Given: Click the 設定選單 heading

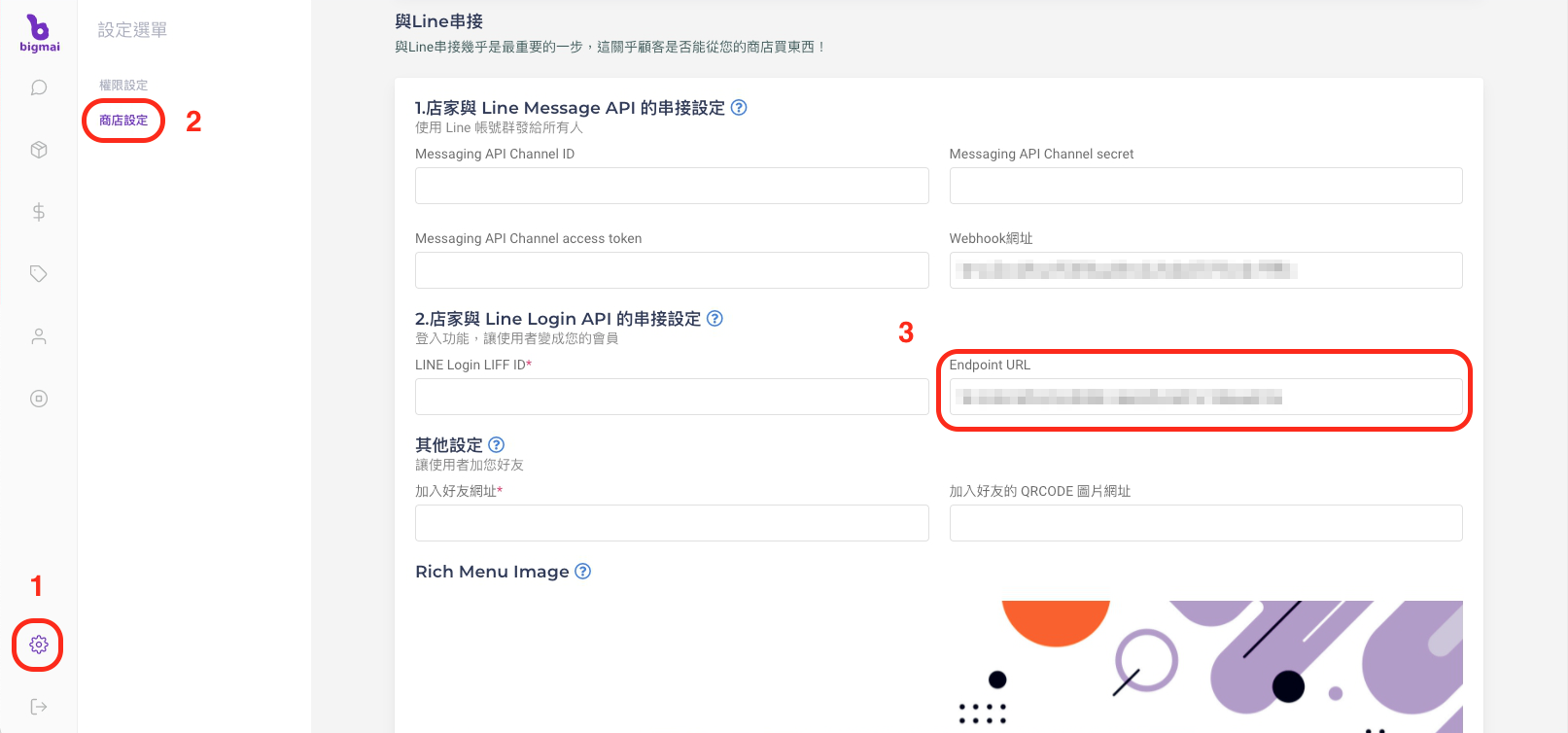Looking at the screenshot, I should [x=133, y=30].
